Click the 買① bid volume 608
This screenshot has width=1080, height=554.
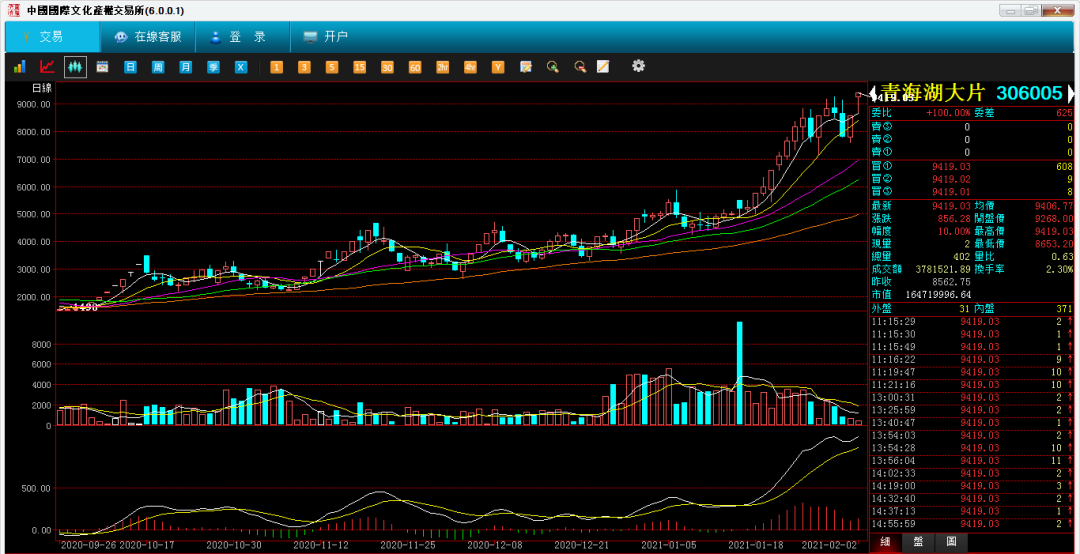pos(1064,166)
